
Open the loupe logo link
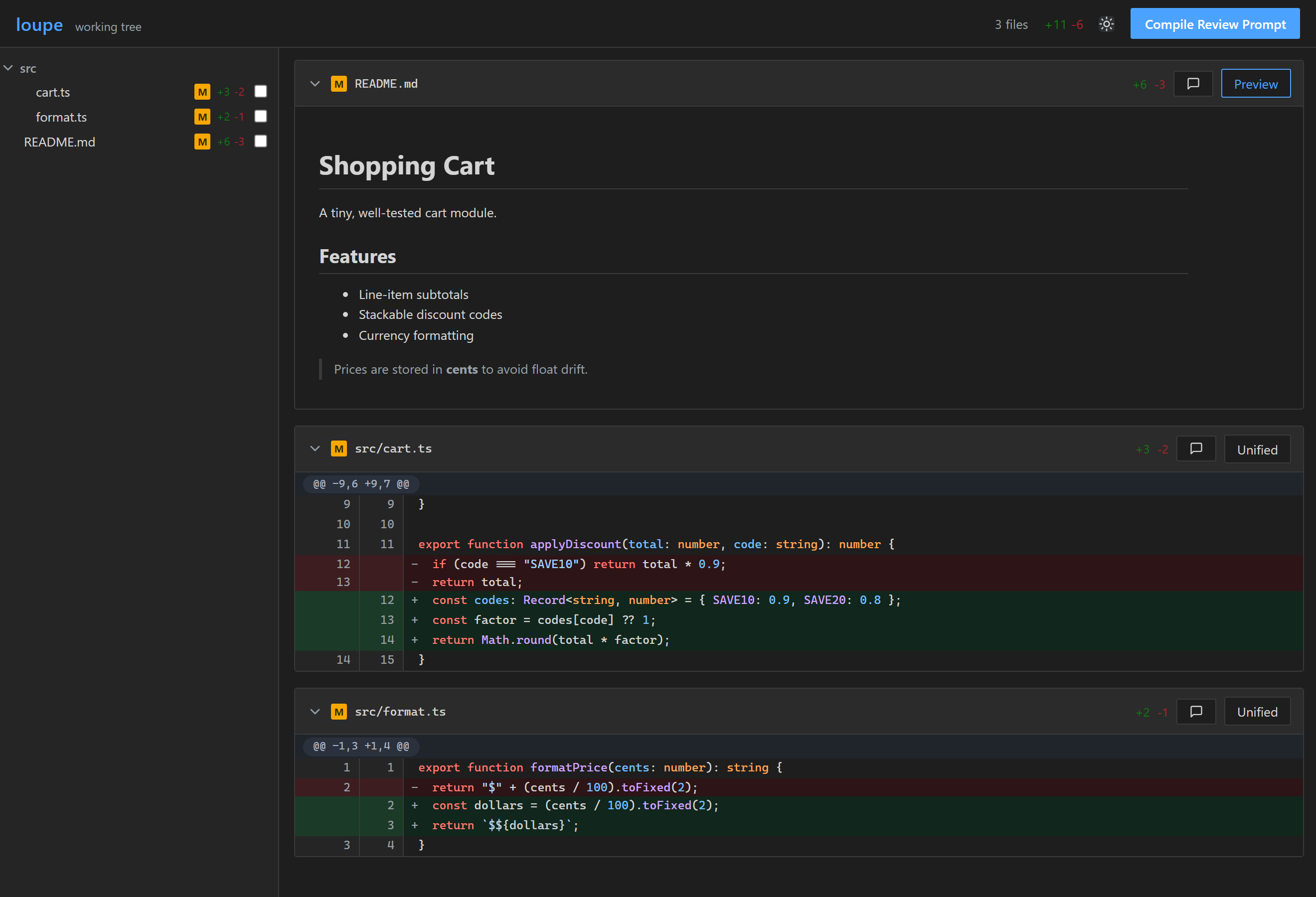coord(39,25)
